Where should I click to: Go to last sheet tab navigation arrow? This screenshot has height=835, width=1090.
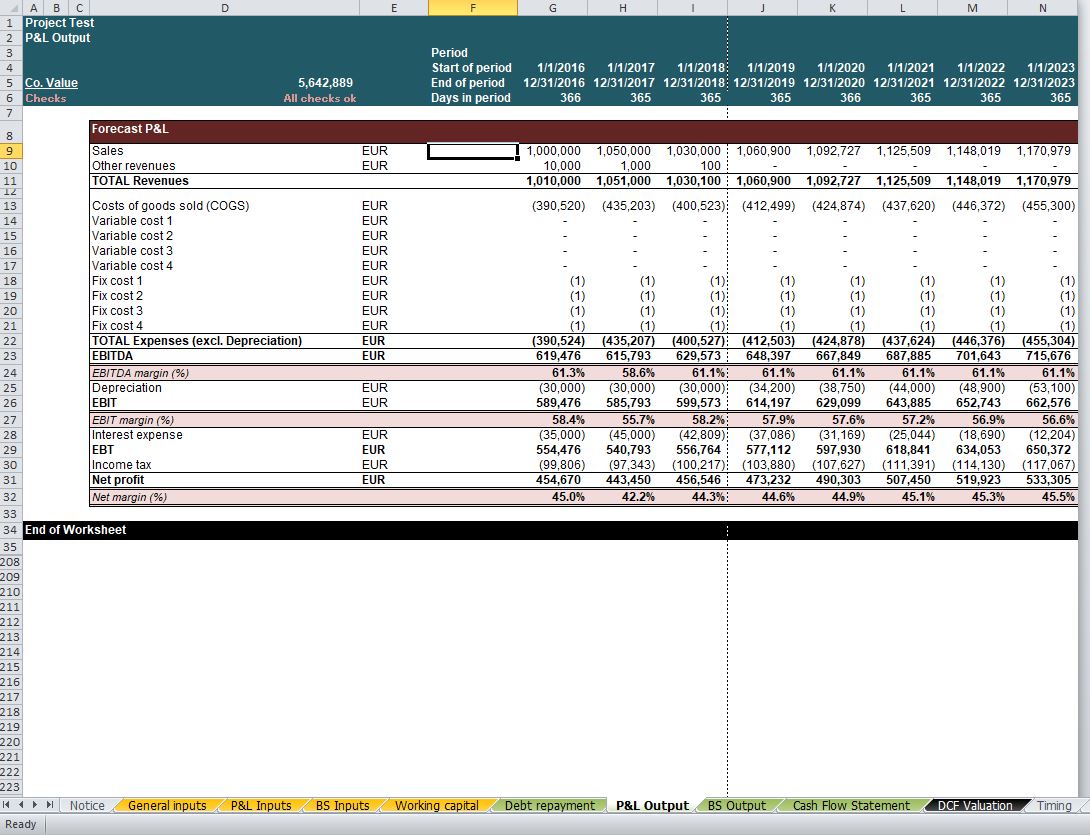(50, 804)
